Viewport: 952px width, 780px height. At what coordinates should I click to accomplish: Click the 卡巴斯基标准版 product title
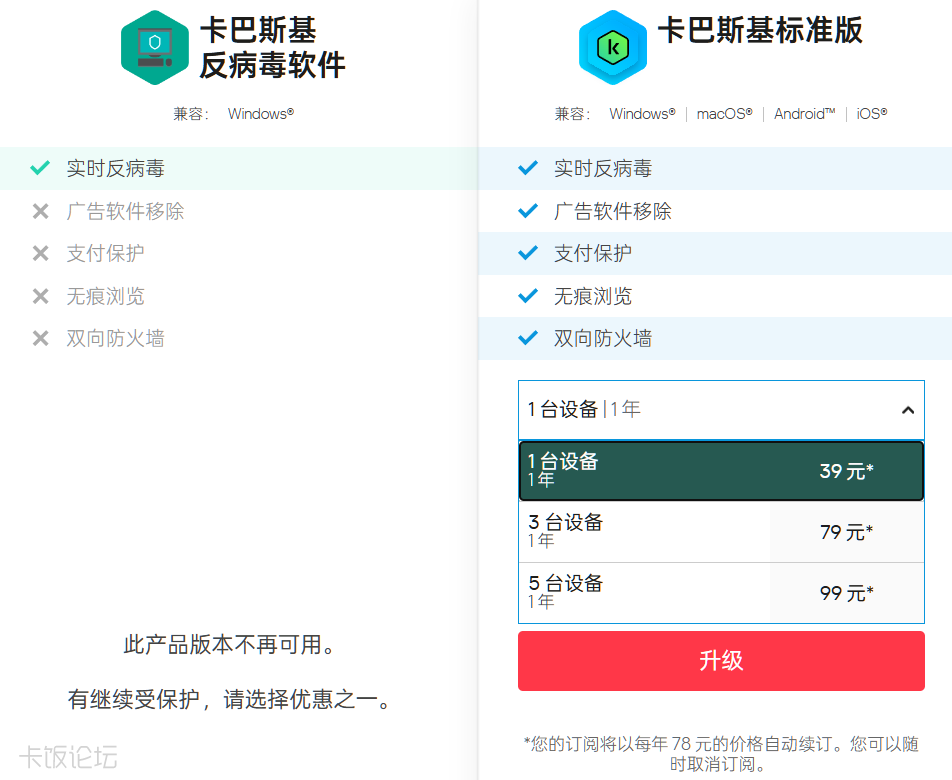[x=760, y=30]
